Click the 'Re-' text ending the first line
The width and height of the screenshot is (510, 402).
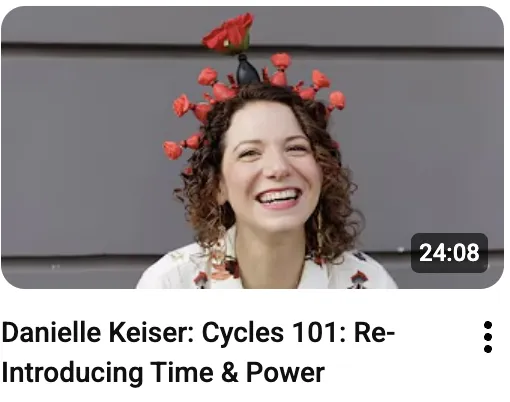375,333
